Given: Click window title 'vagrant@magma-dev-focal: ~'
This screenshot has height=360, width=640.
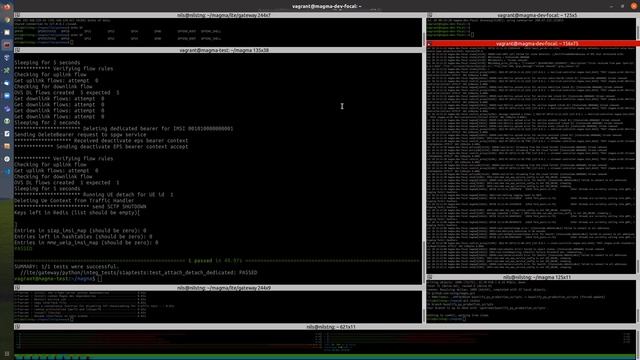Looking at the screenshot, I should pos(327,6).
